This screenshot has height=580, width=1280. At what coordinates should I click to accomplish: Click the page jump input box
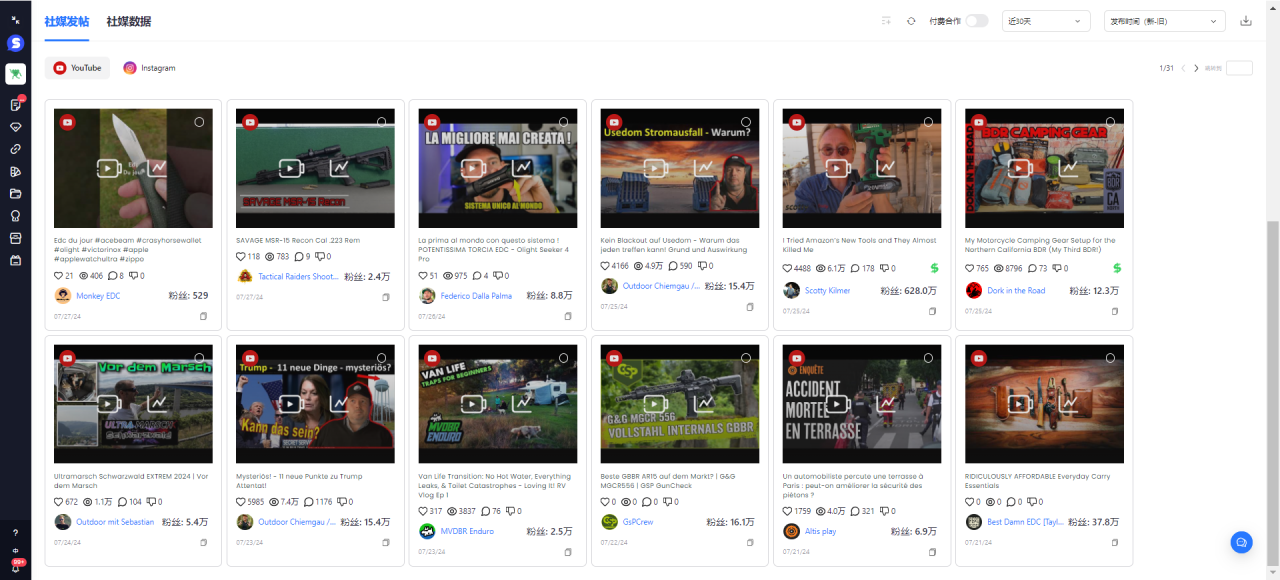click(1239, 68)
